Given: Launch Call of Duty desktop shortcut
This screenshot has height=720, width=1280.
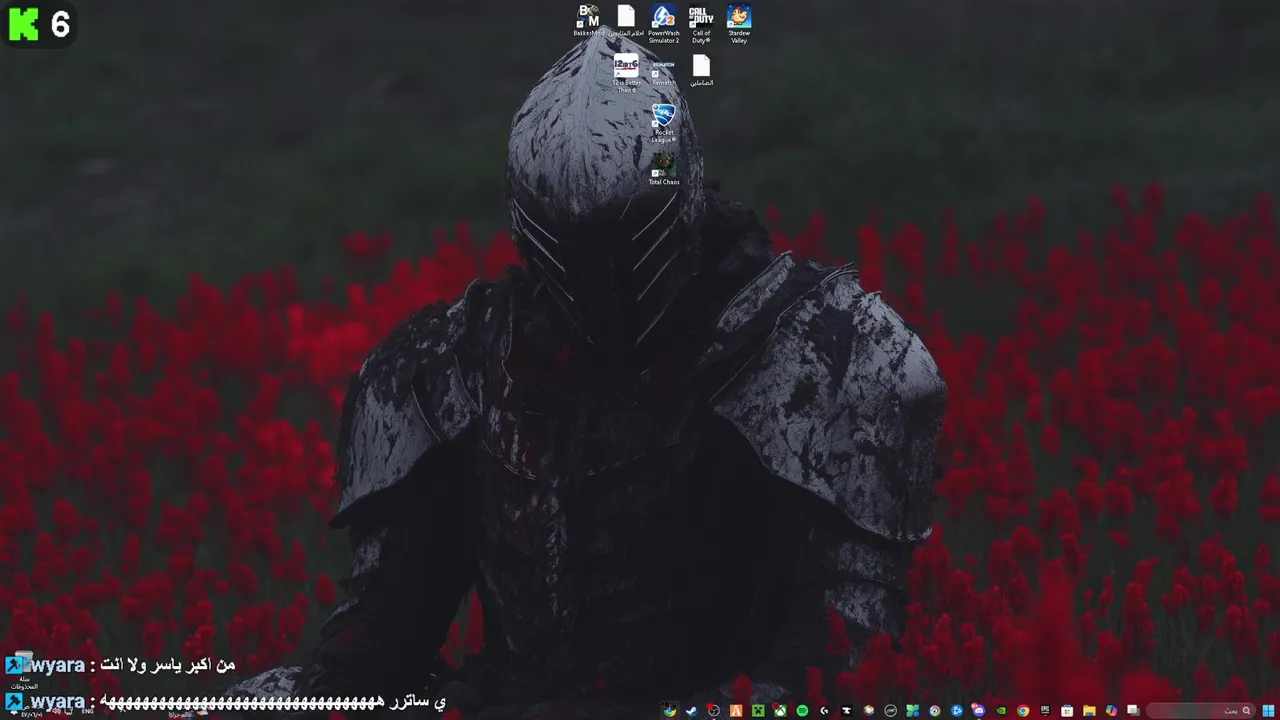Looking at the screenshot, I should point(701,24).
